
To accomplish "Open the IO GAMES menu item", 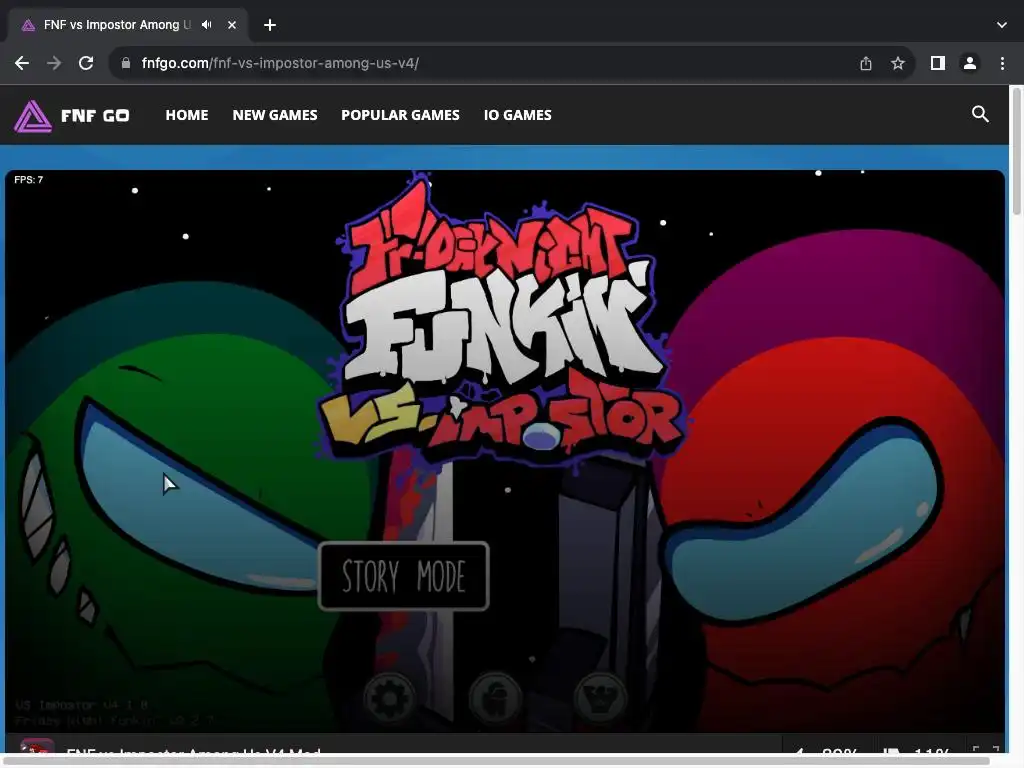I will pos(517,115).
